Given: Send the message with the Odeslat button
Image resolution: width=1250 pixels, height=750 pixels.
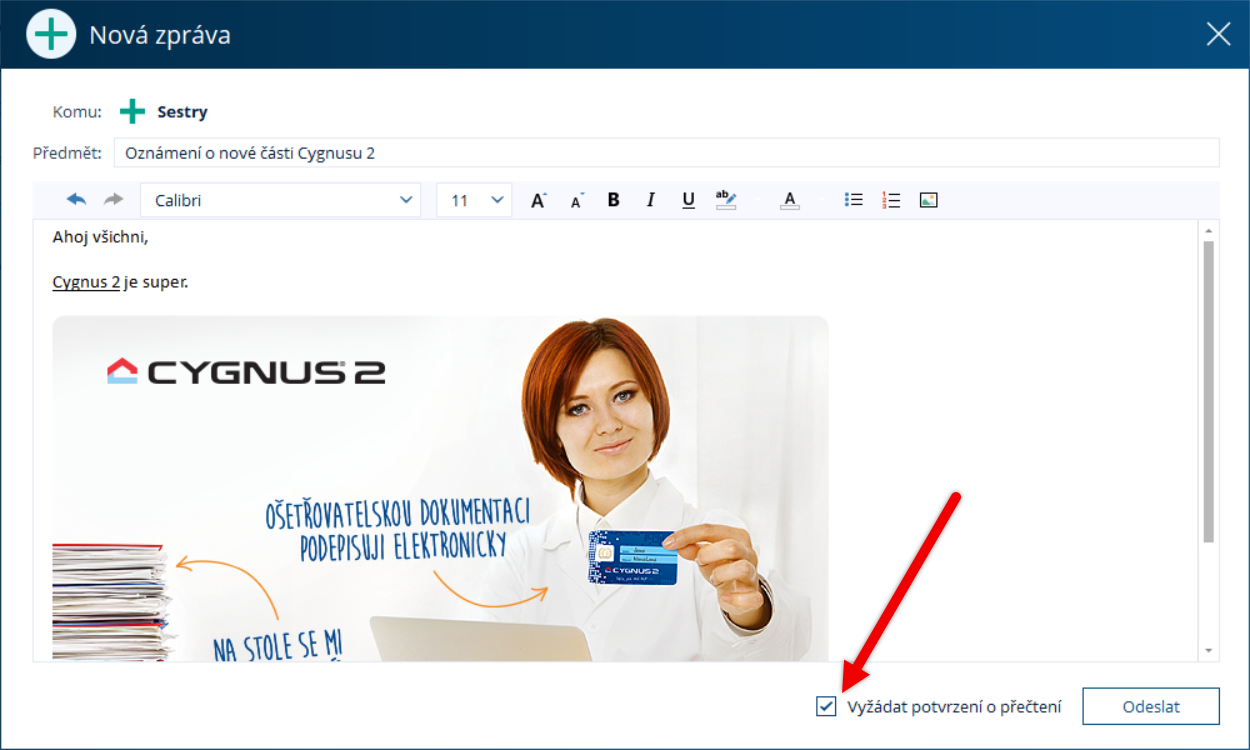Looking at the screenshot, I should pos(1151,706).
